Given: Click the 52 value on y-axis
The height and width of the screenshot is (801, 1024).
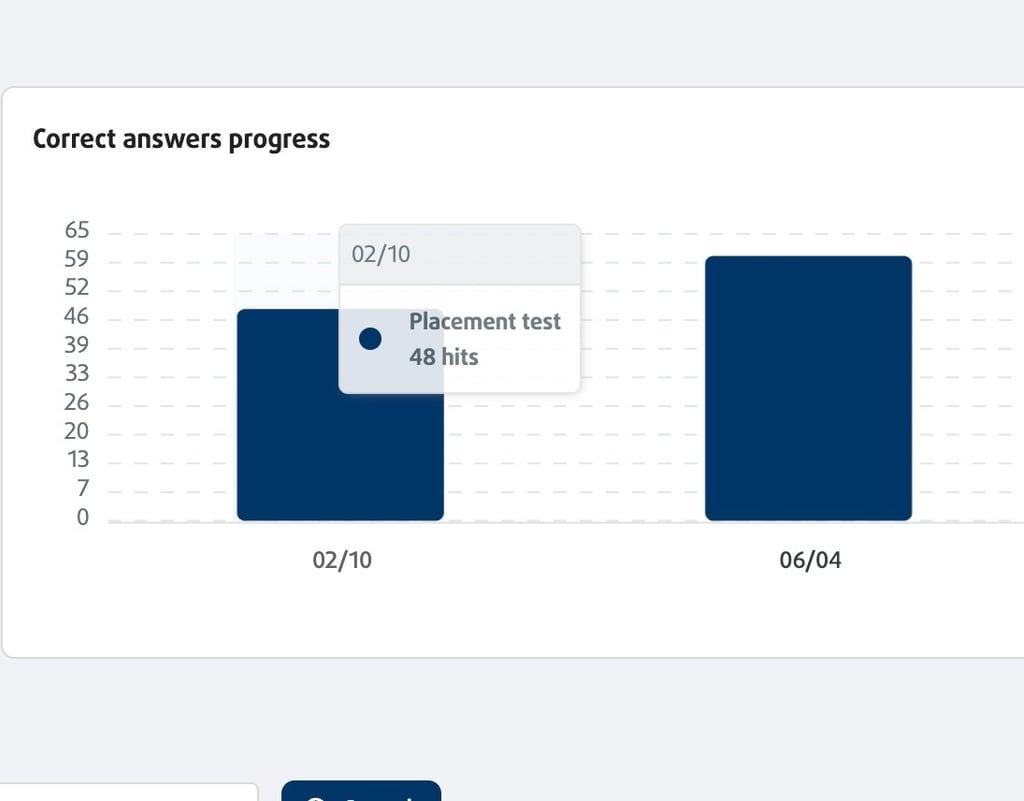Looking at the screenshot, I should 76,287.
